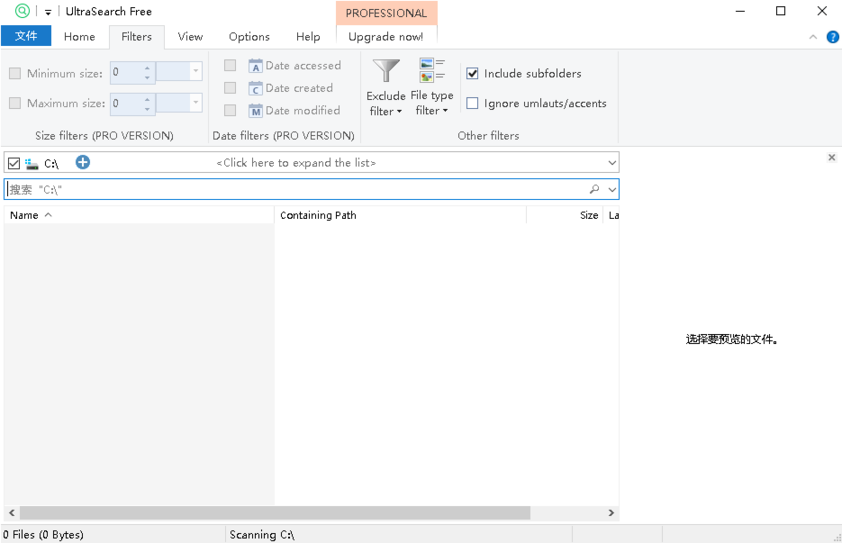Click the UltraSearch app logo icon
Viewport: 842px width, 543px height.
pyautogui.click(x=22, y=11)
